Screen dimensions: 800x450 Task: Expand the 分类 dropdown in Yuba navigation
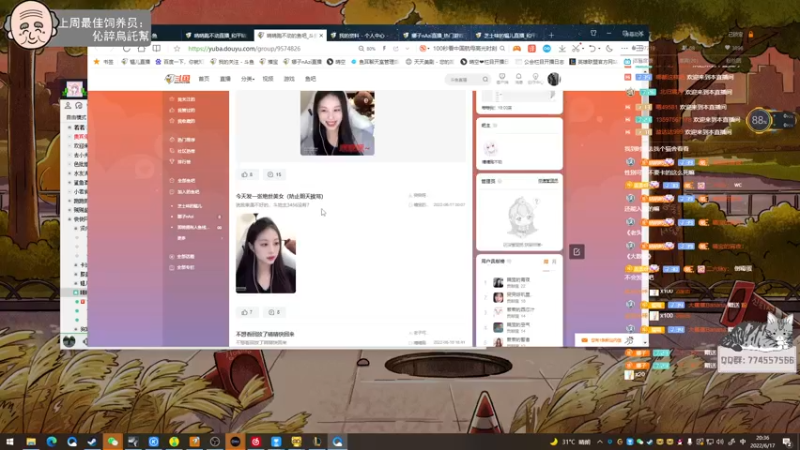[x=247, y=79]
